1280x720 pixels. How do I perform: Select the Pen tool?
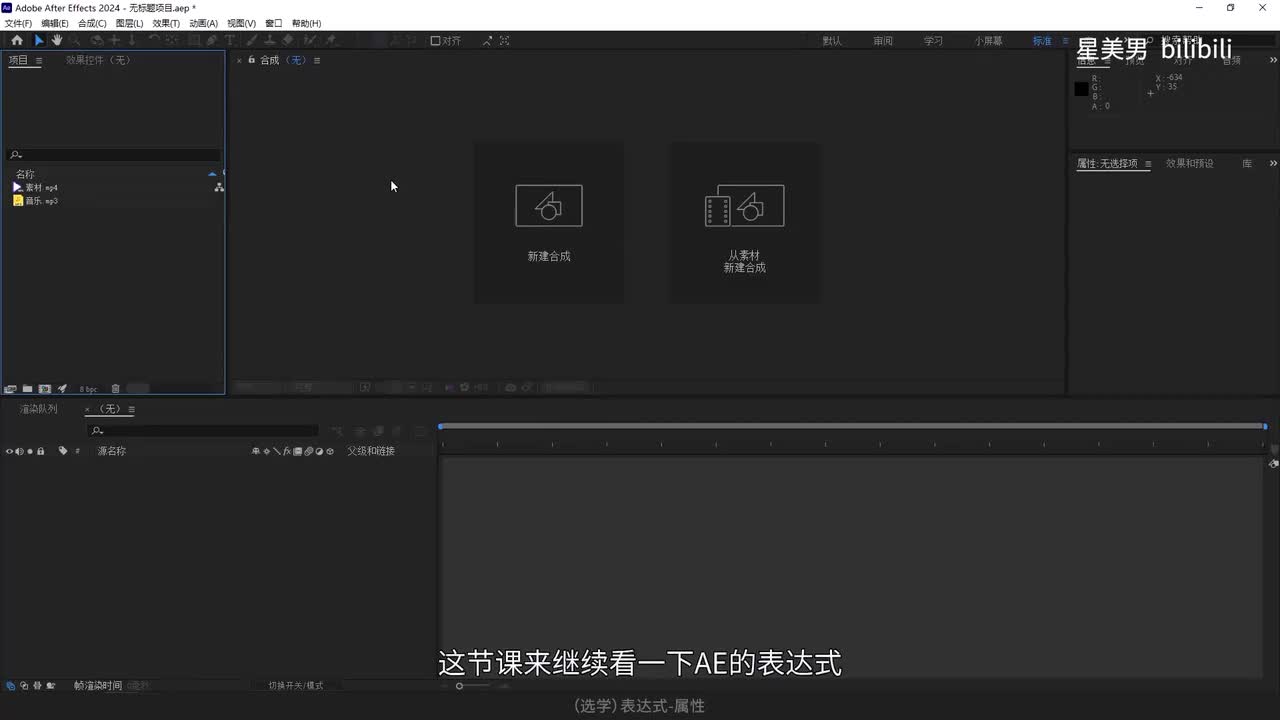pyautogui.click(x=211, y=40)
